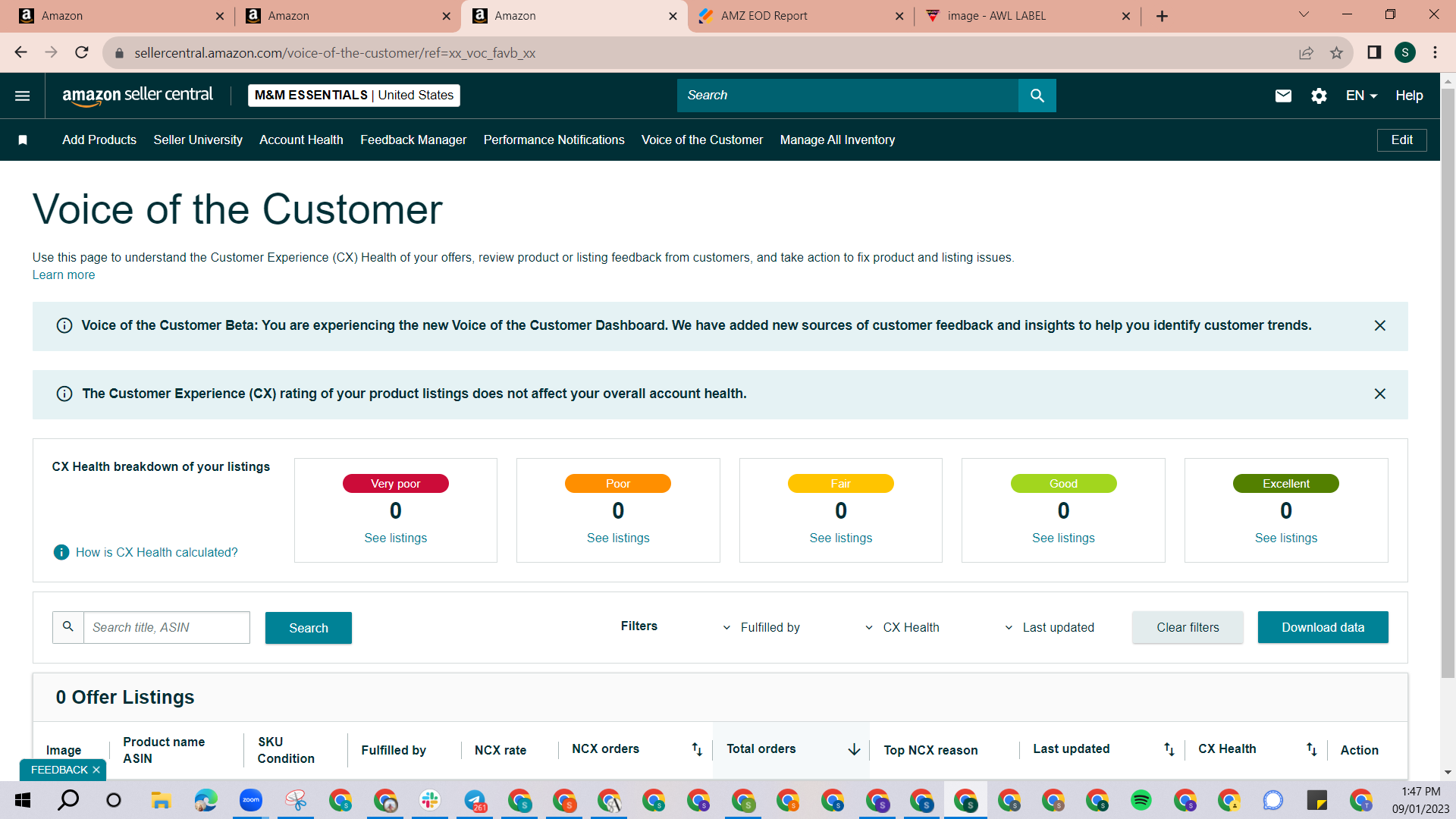Expand the EN language dropdown

[x=1361, y=96]
